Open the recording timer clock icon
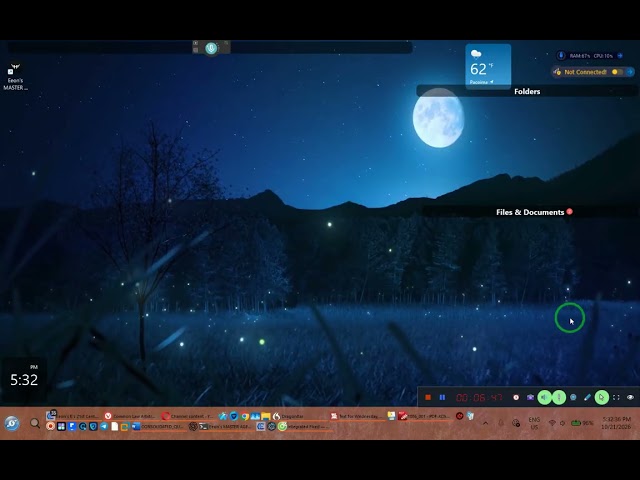 [516, 397]
